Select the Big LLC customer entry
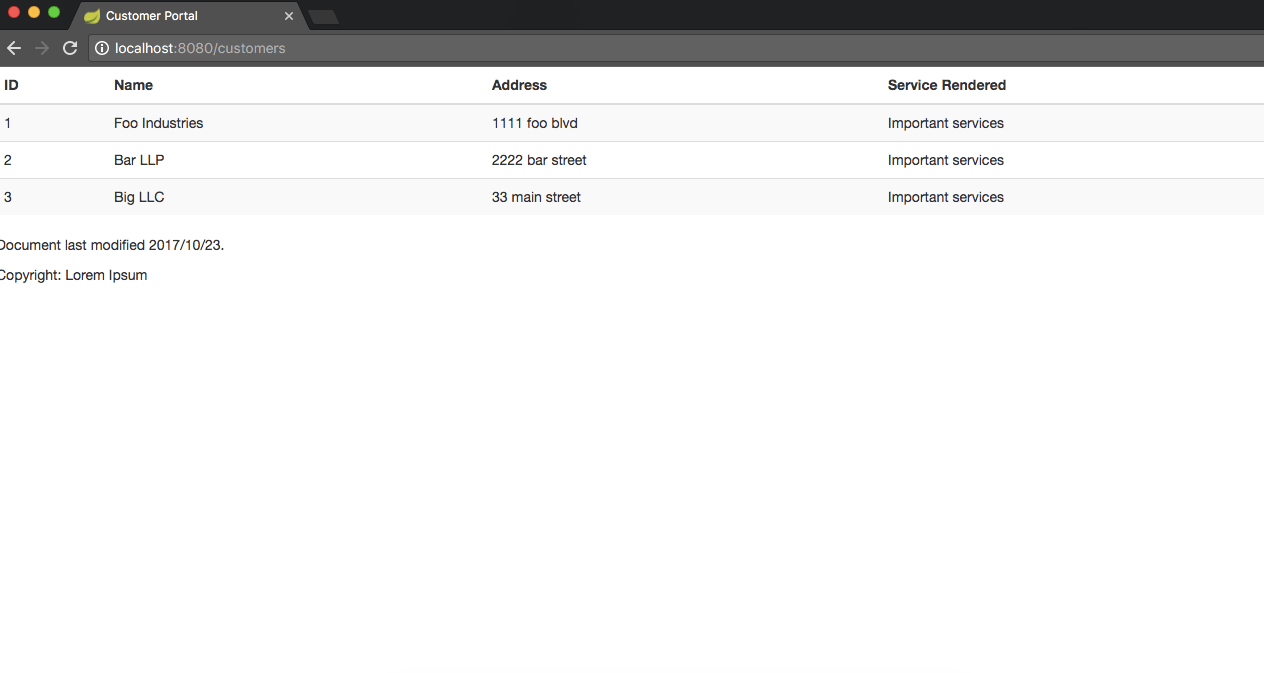Image resolution: width=1264 pixels, height=673 pixels. [x=139, y=197]
